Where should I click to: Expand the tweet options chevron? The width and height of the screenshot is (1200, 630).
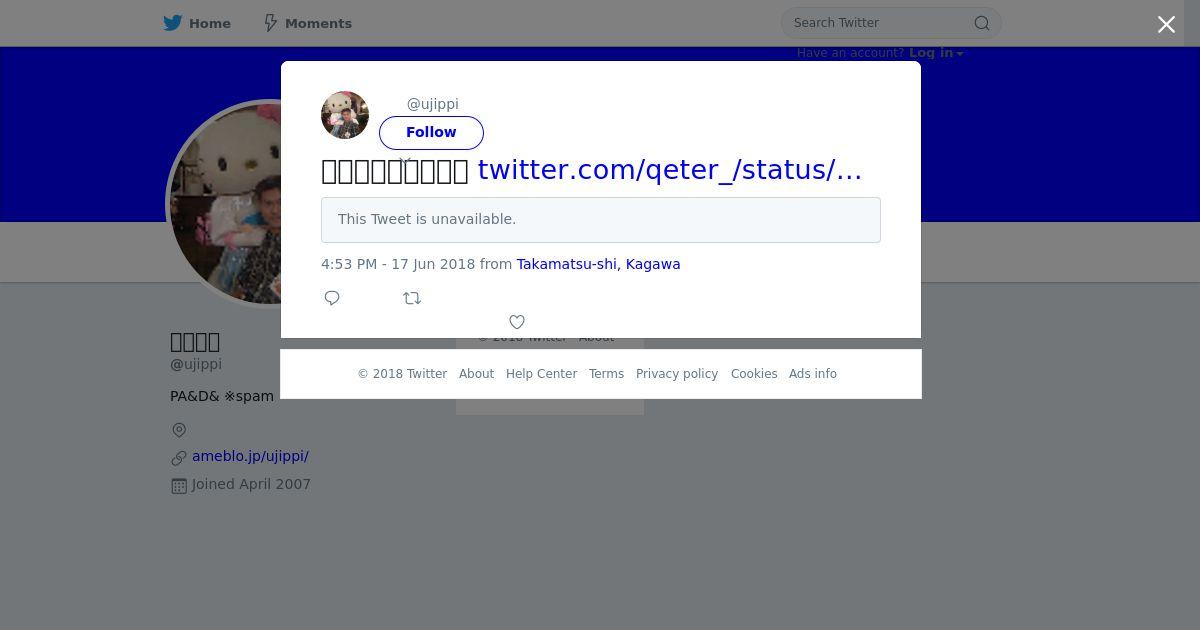click(405, 160)
